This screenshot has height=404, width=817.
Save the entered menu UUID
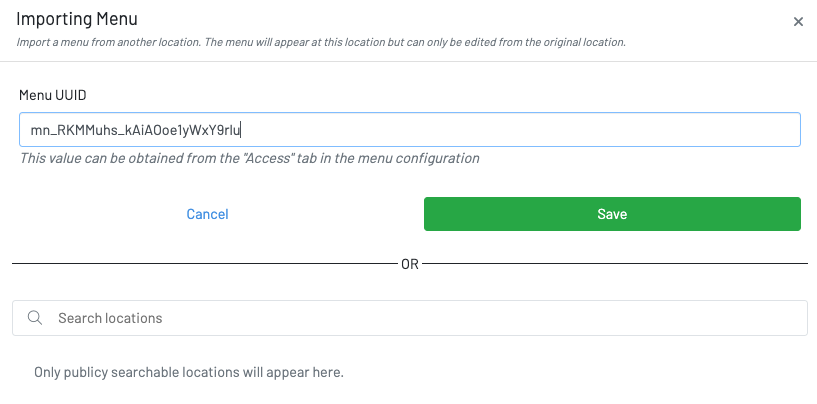click(612, 214)
